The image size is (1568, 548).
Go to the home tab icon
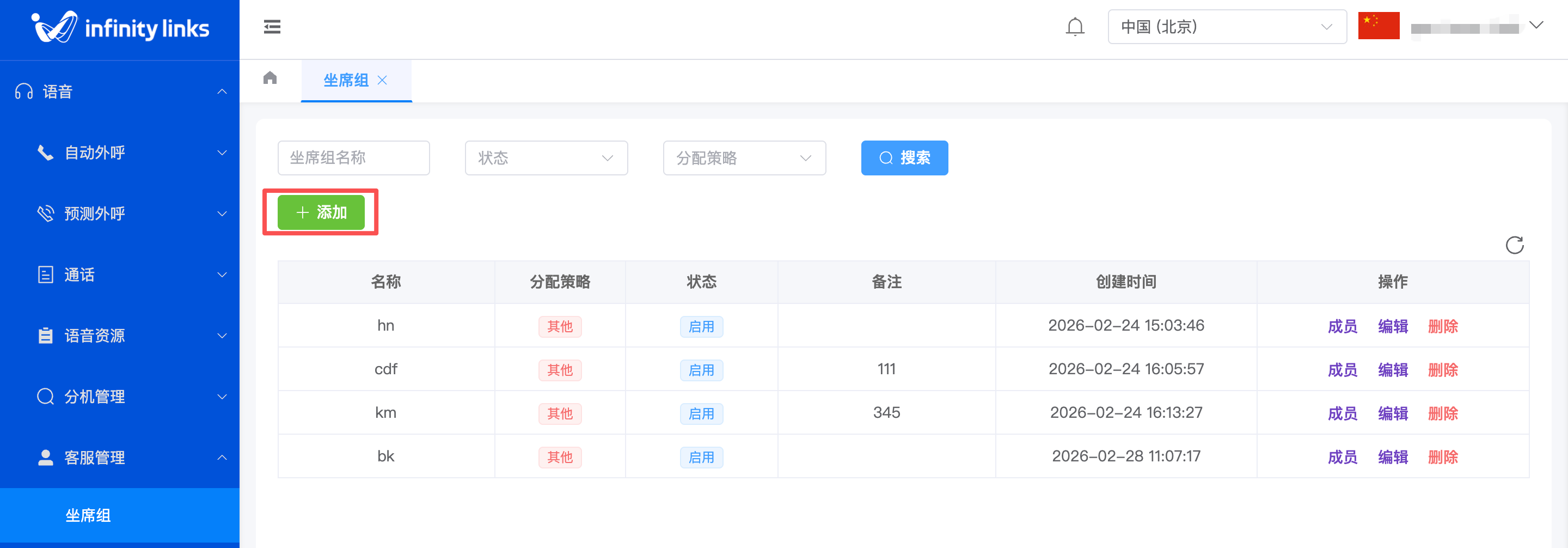point(269,78)
